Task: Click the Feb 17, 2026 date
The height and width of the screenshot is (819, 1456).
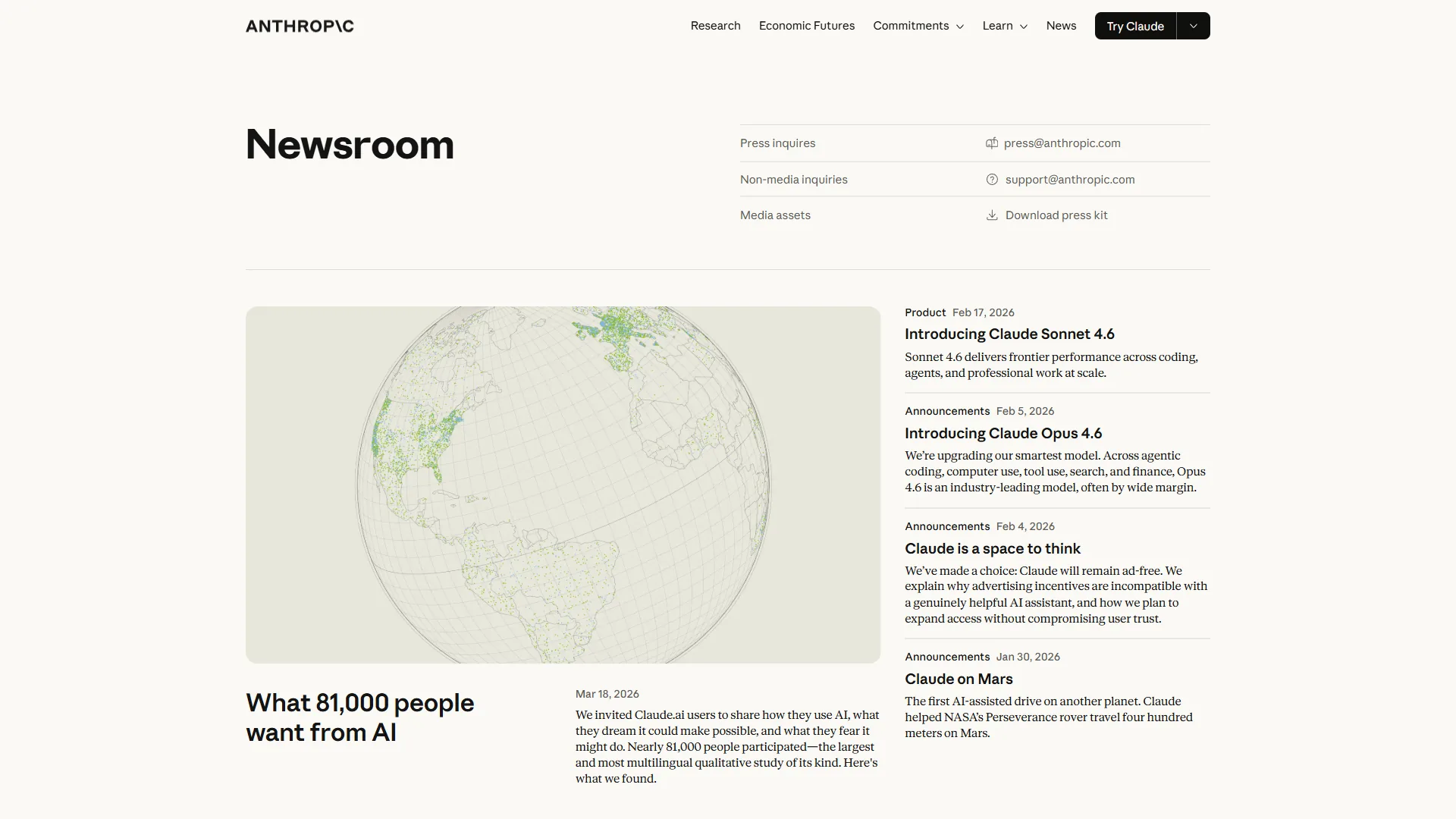Action: (983, 312)
